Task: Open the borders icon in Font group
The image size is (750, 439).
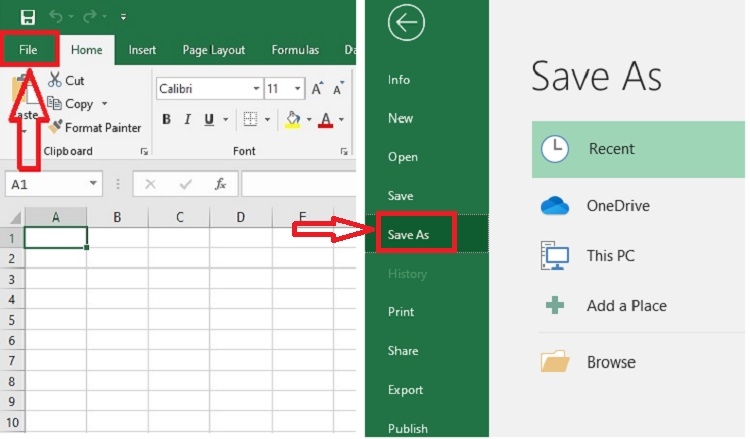Action: click(250, 119)
